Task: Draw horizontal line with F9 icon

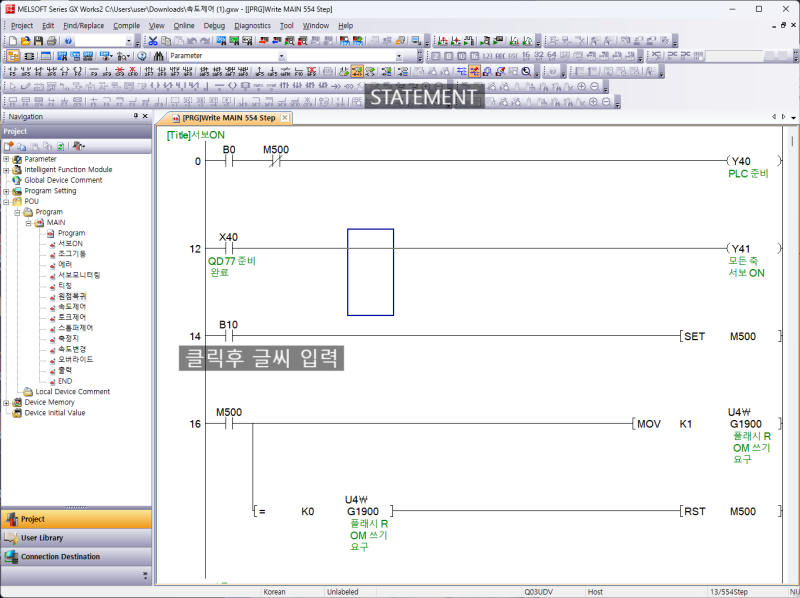Action: tap(94, 71)
